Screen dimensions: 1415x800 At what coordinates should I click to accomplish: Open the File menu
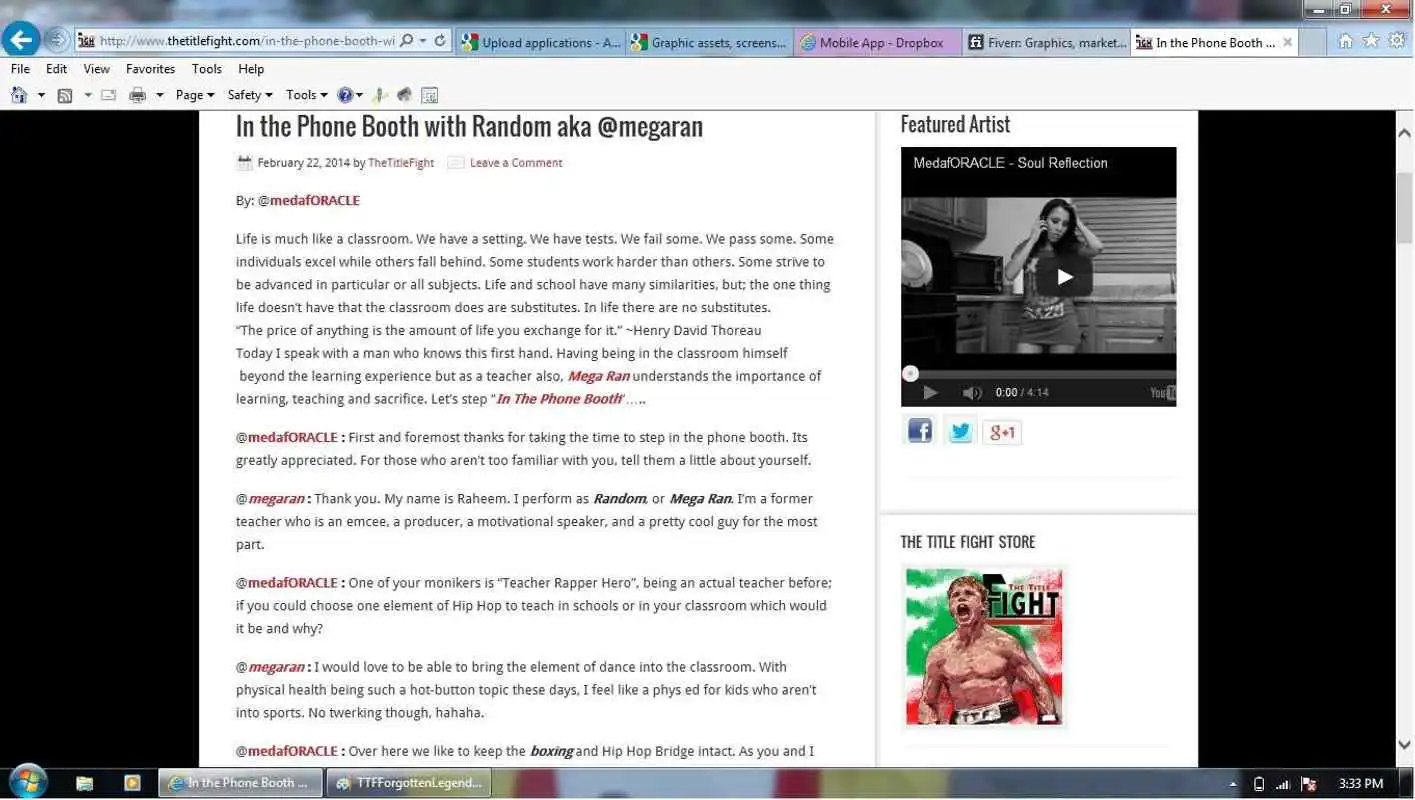click(20, 69)
